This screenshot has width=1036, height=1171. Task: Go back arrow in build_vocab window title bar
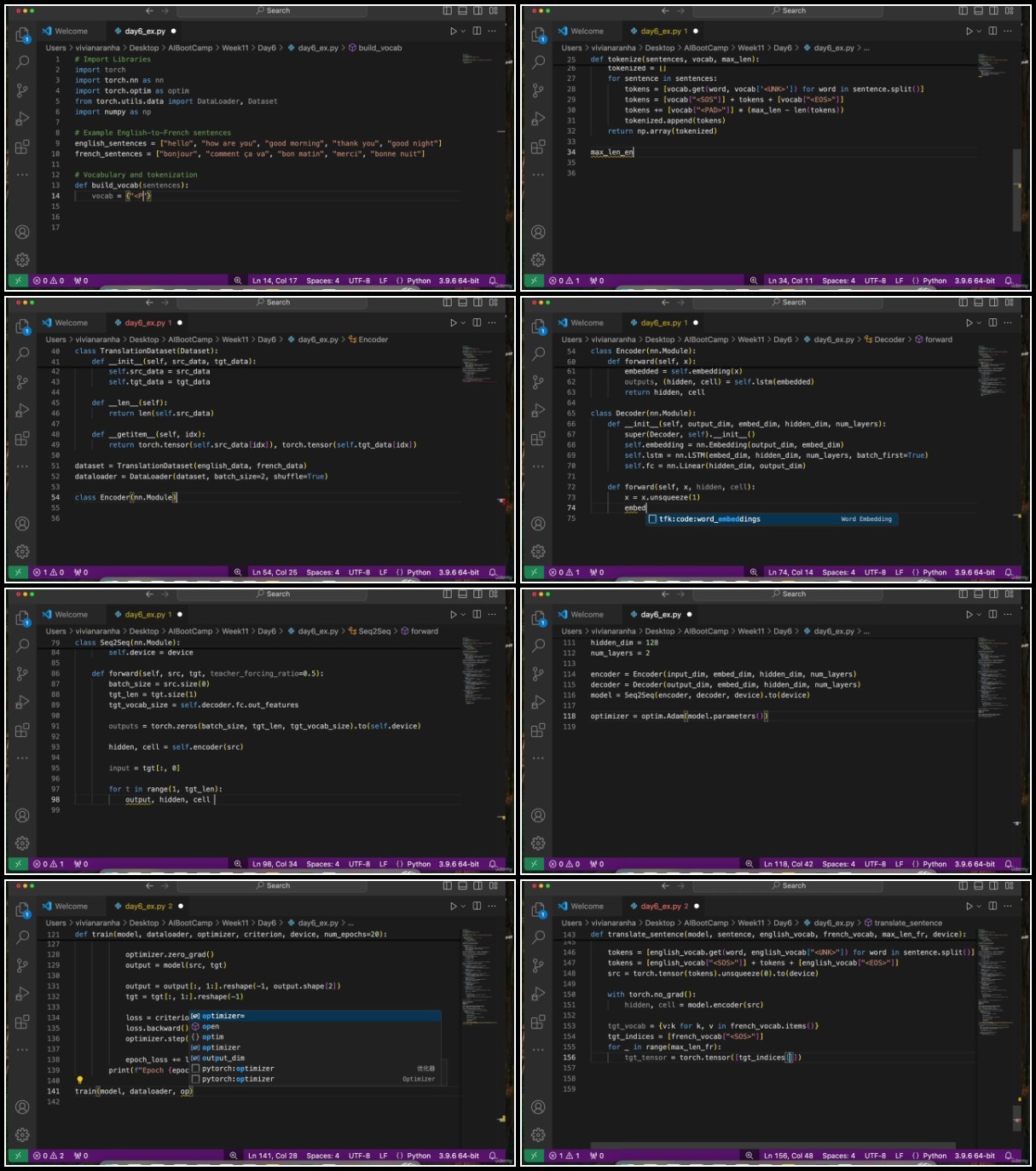[x=149, y=11]
